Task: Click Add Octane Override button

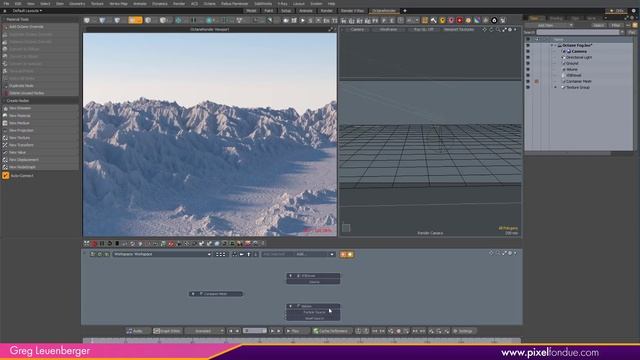Action: tap(40, 27)
